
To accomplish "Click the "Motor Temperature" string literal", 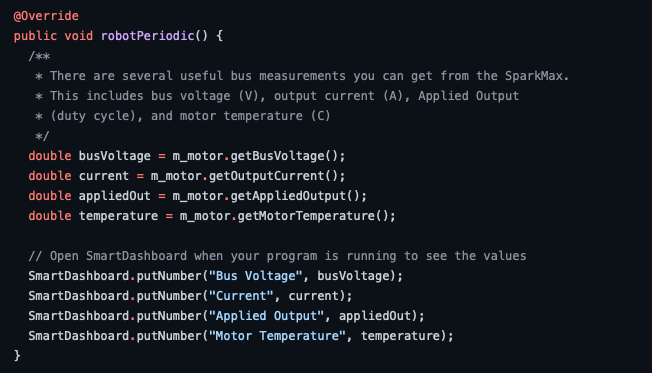I will tap(277, 336).
